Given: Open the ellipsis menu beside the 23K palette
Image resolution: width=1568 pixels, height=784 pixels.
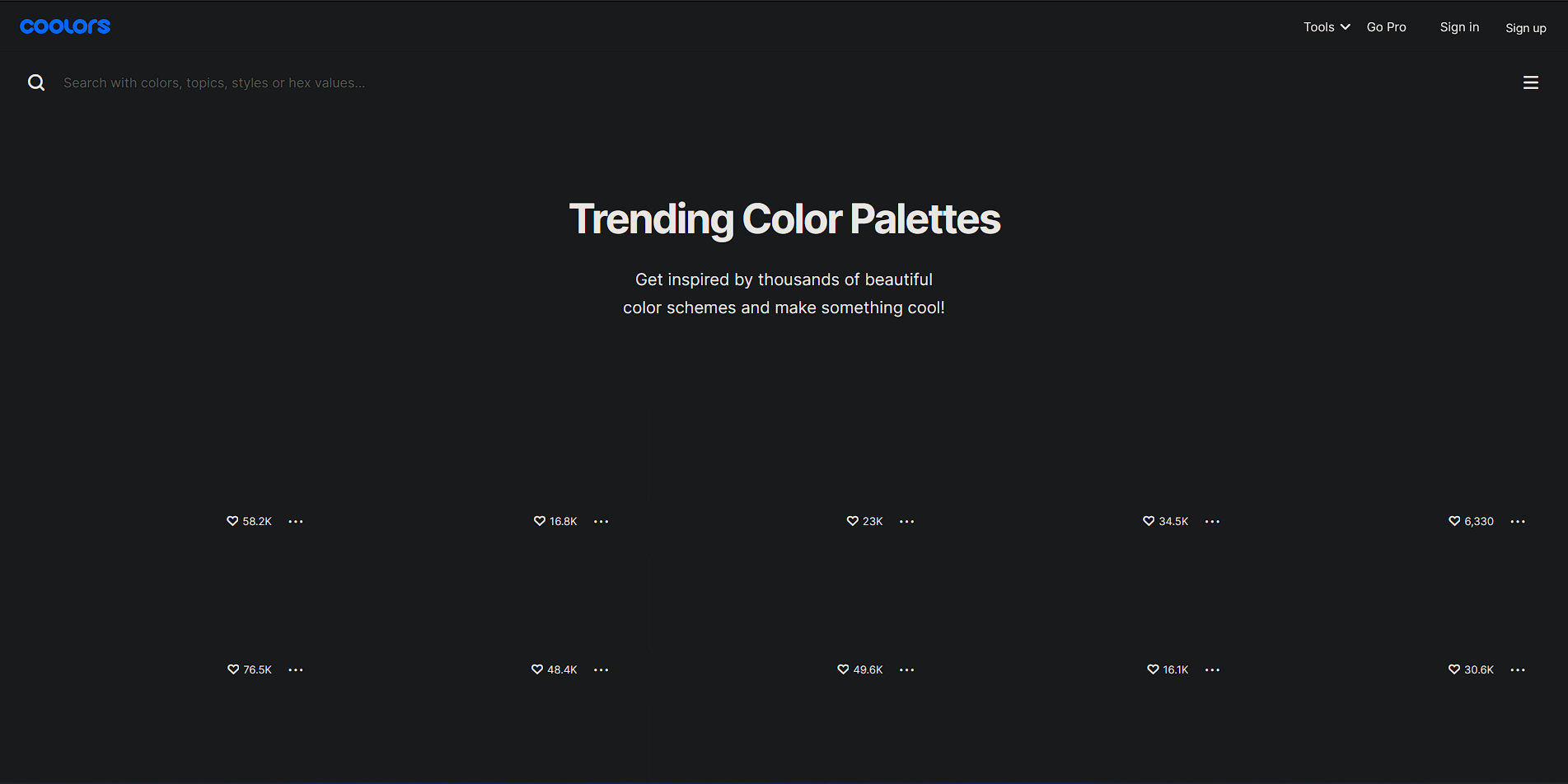Looking at the screenshot, I should tap(906, 521).
